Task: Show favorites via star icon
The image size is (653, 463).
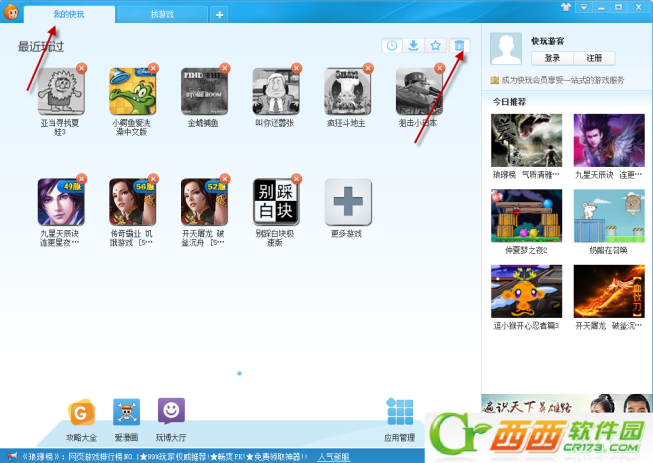Action: tap(436, 45)
